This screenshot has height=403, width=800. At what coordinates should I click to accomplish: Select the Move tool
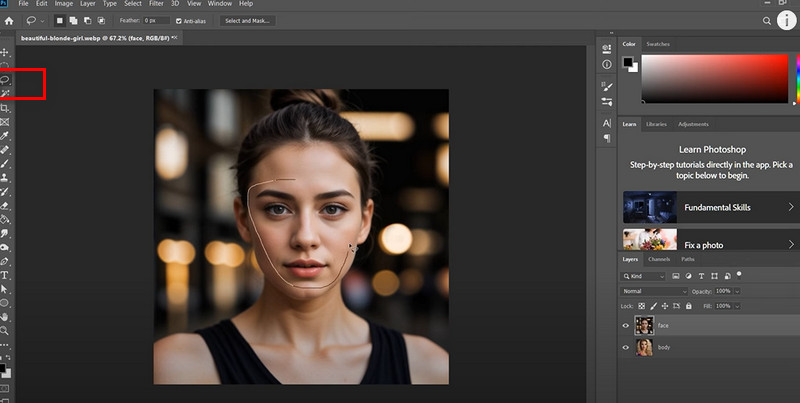pos(5,53)
